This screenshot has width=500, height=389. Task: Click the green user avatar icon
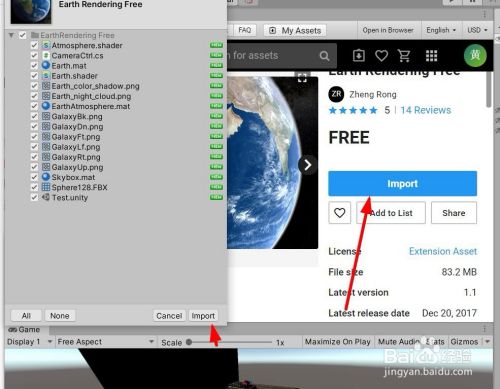tap(475, 55)
